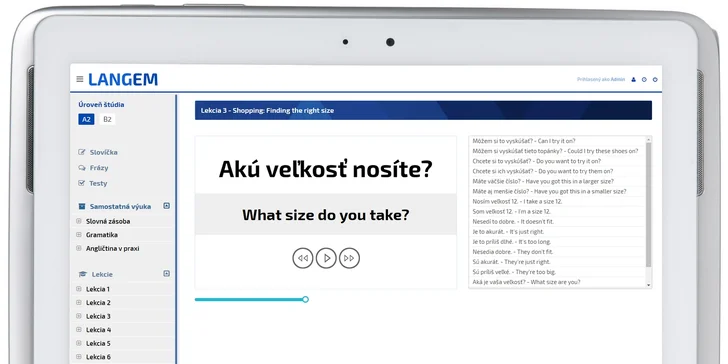728x364 pixels.
Task: Expand the Gramatika tree item
Action: click(78, 234)
